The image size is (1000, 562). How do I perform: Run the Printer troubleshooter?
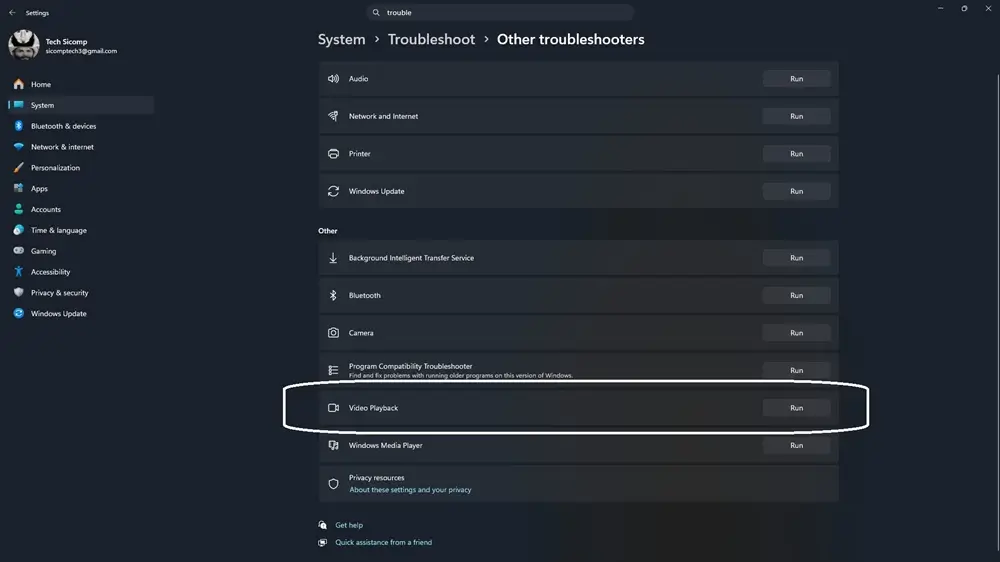click(x=797, y=154)
